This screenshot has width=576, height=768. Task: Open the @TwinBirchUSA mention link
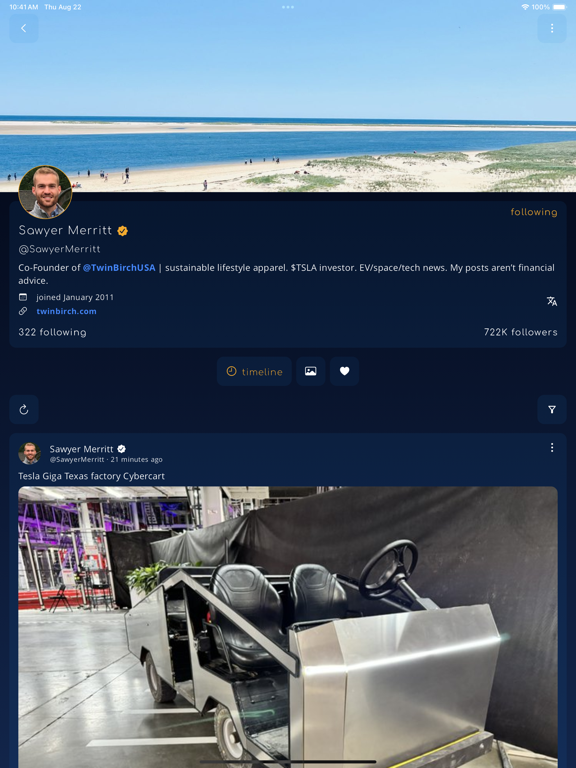(119, 267)
